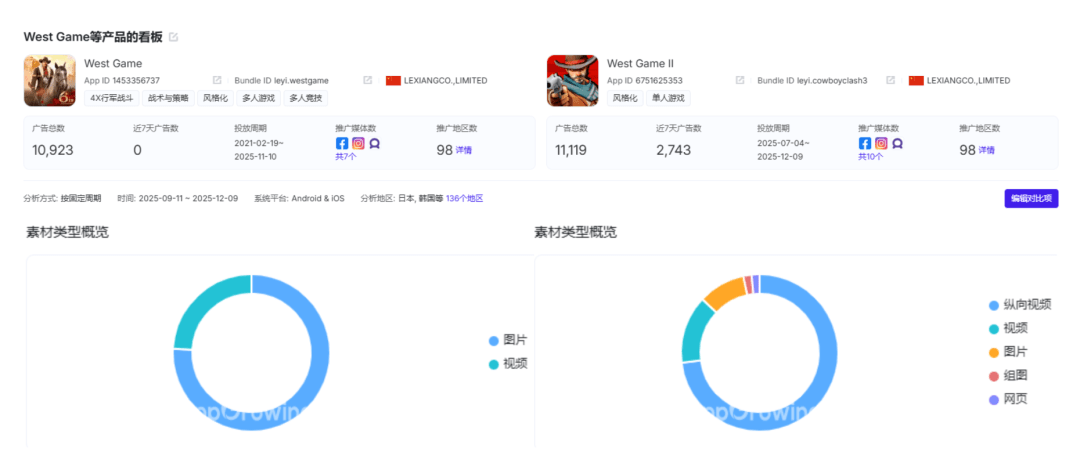Click the 编辑对比项 button
This screenshot has height=470, width=1080.
coord(1031,198)
